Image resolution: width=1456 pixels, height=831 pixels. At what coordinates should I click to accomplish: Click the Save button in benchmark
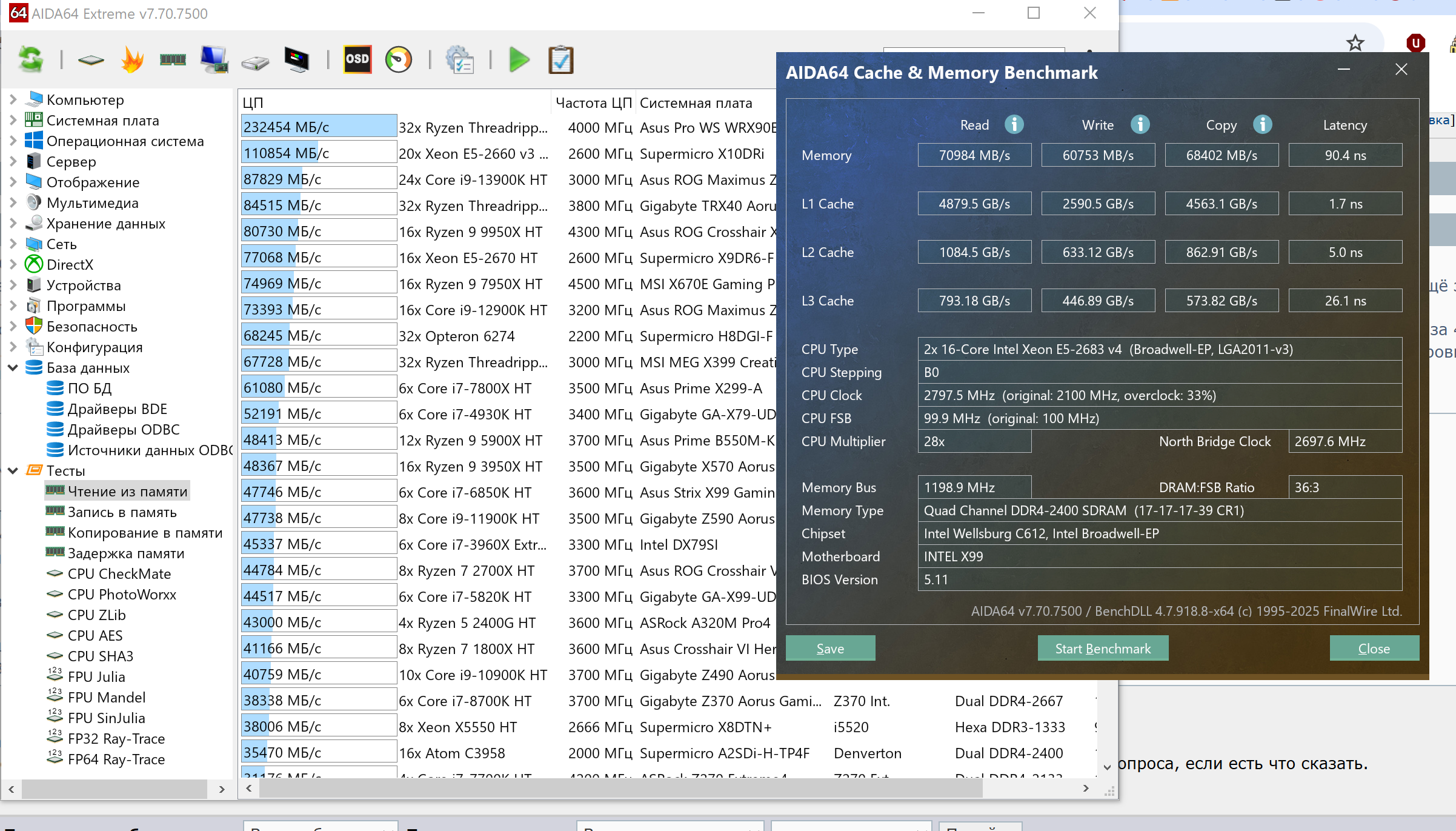830,648
